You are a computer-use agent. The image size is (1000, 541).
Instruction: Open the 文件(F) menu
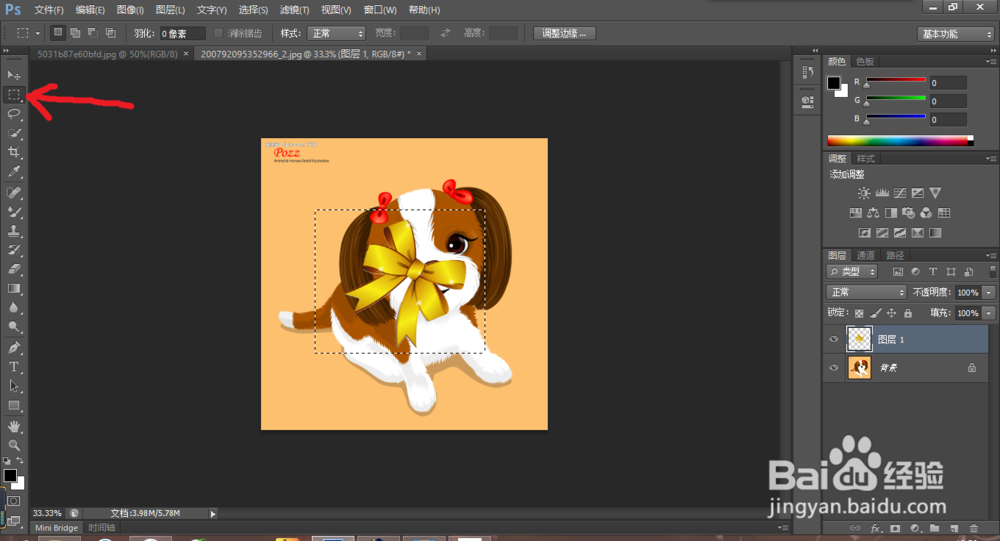[x=48, y=10]
